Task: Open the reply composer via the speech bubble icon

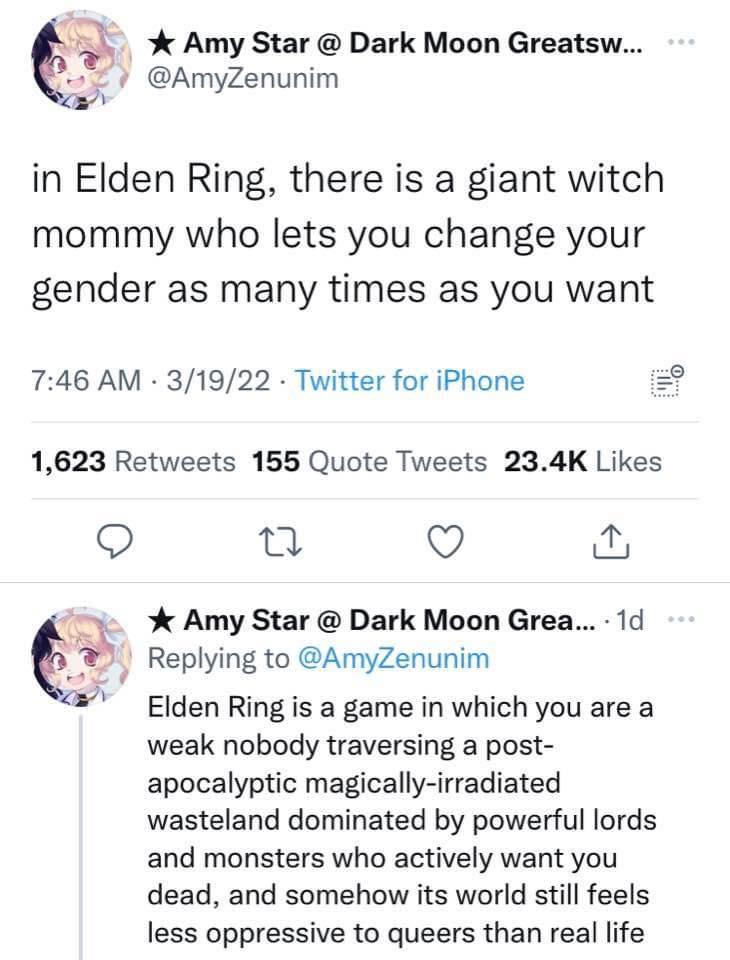Action: pyautogui.click(x=117, y=542)
